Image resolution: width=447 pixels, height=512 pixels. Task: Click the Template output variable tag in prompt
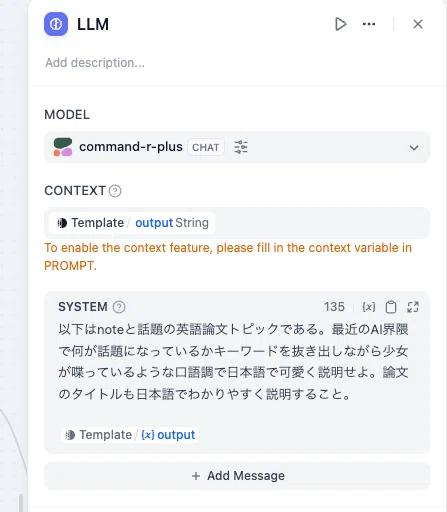pos(130,435)
